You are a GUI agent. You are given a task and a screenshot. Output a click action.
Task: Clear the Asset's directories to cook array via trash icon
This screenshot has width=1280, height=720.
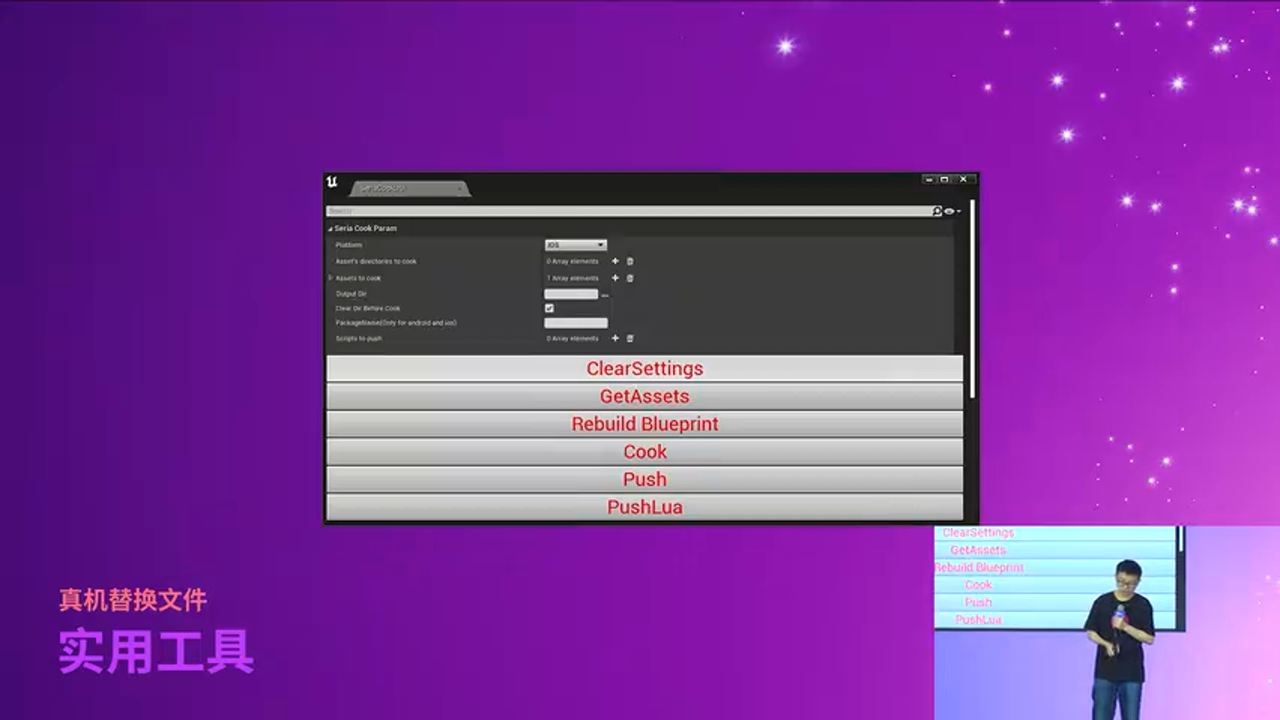tap(630, 261)
